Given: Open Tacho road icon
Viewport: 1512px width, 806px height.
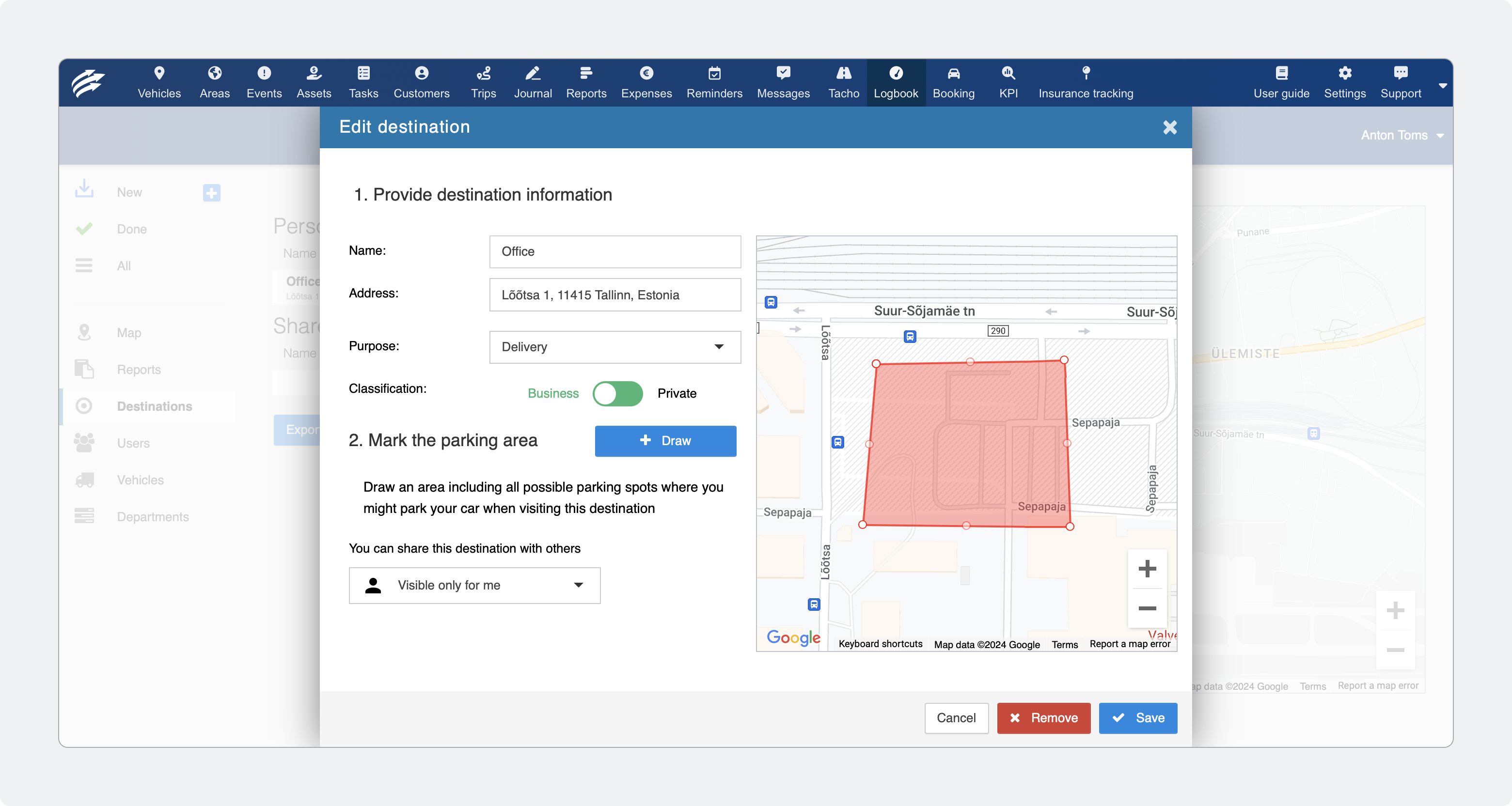Looking at the screenshot, I should (843, 73).
